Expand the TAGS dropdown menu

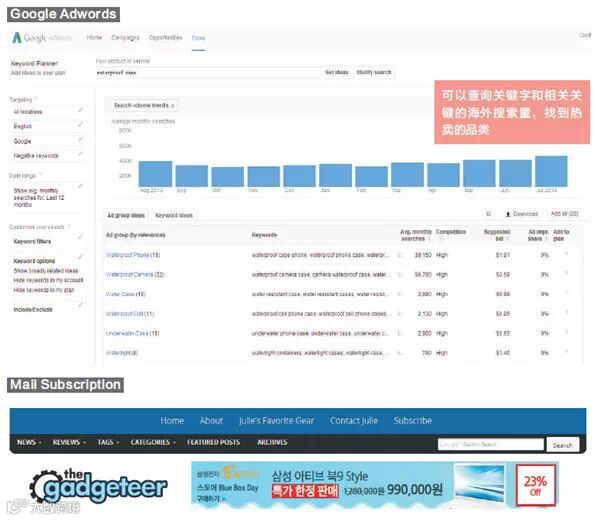click(108, 442)
